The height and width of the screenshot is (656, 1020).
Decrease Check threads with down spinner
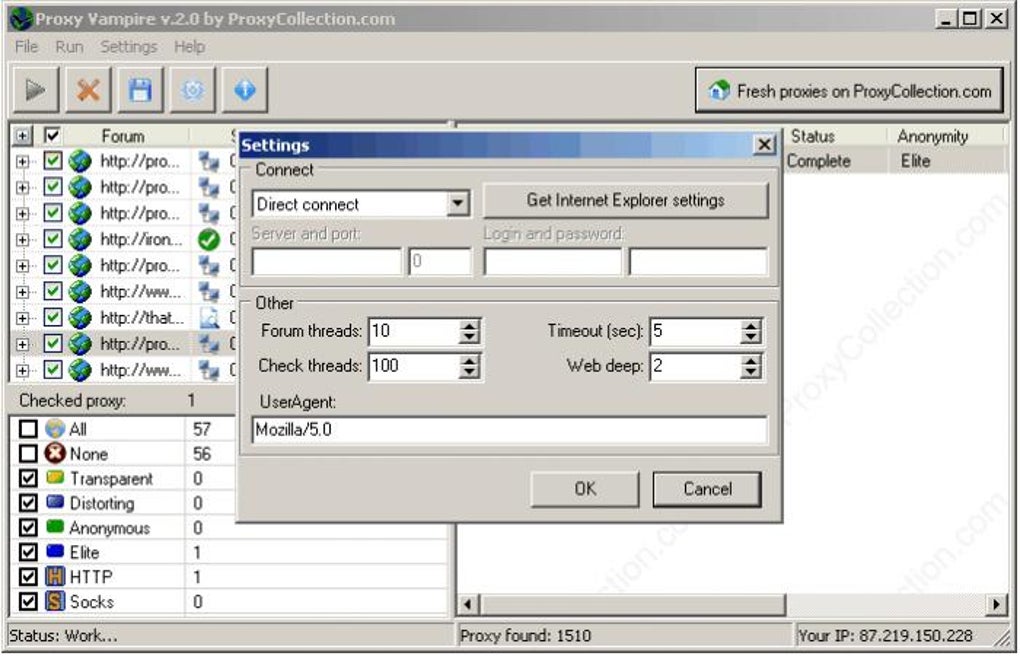click(468, 372)
